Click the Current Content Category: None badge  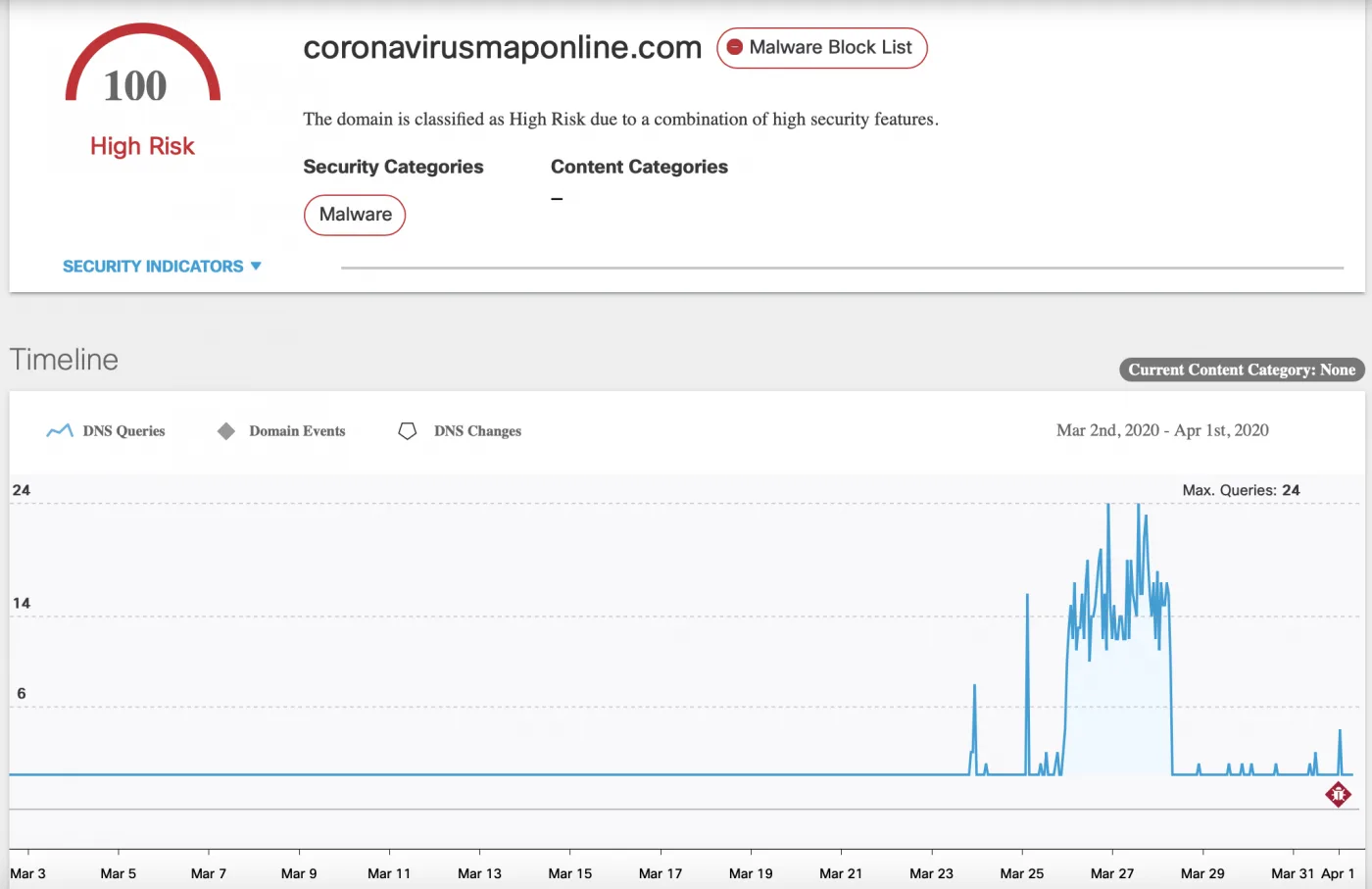click(x=1242, y=370)
